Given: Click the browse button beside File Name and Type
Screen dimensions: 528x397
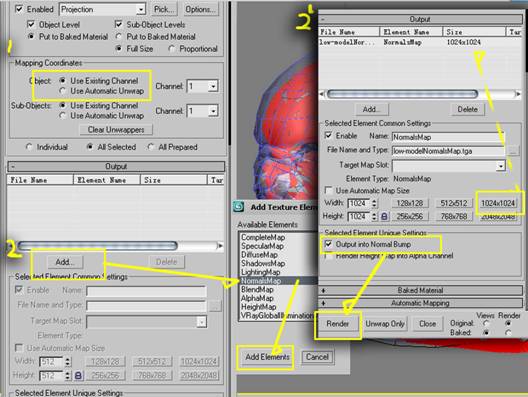Looking at the screenshot, I should [x=513, y=151].
